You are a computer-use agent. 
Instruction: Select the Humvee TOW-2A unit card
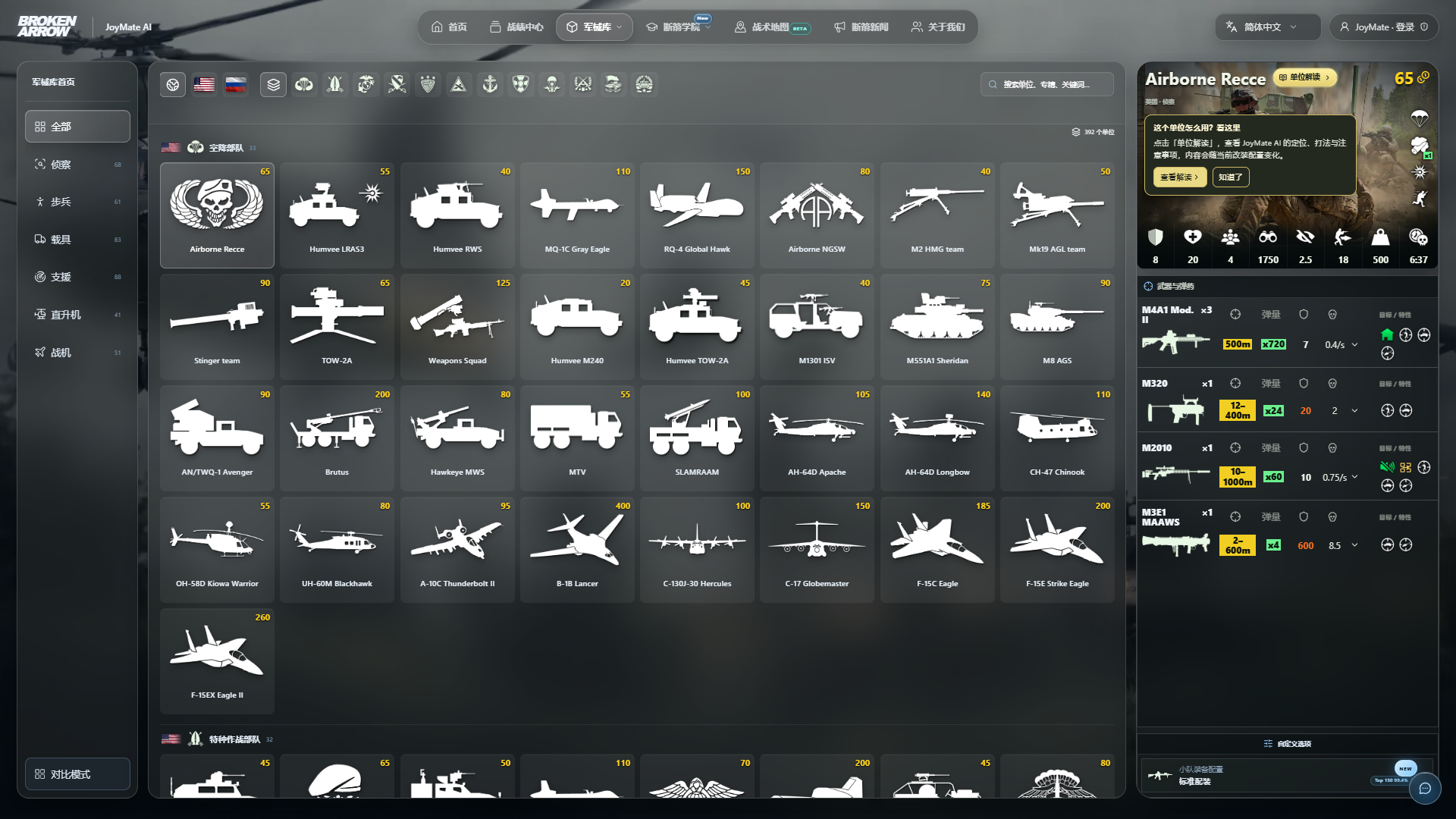697,326
